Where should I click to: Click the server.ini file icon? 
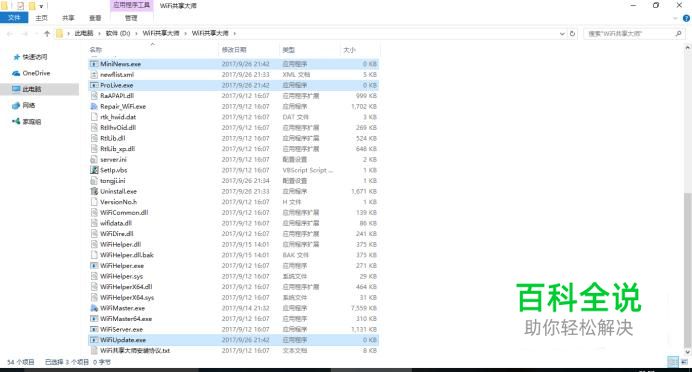[94, 159]
